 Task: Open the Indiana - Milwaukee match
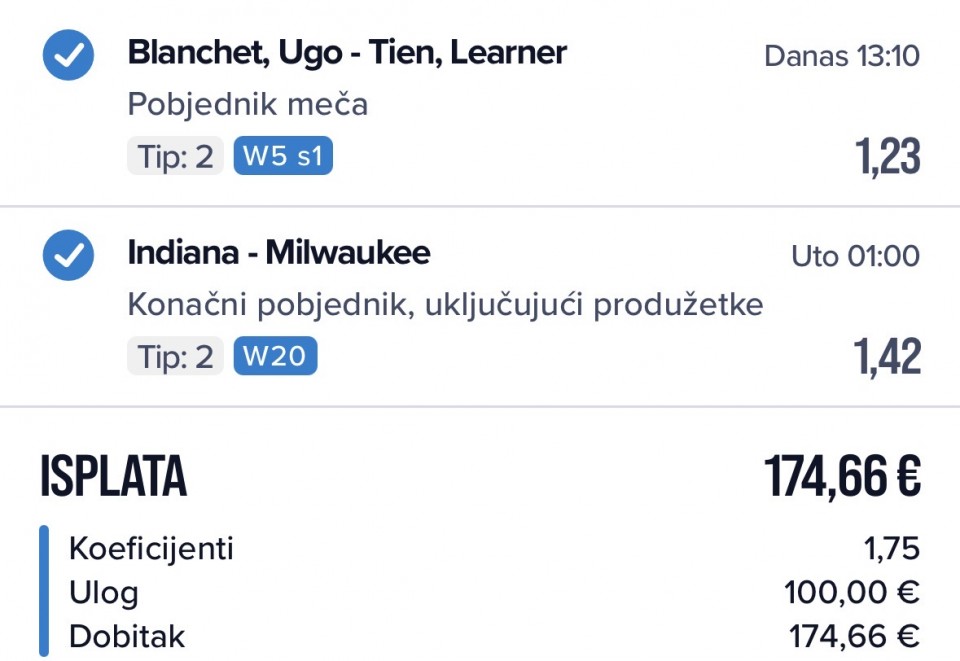tap(278, 253)
